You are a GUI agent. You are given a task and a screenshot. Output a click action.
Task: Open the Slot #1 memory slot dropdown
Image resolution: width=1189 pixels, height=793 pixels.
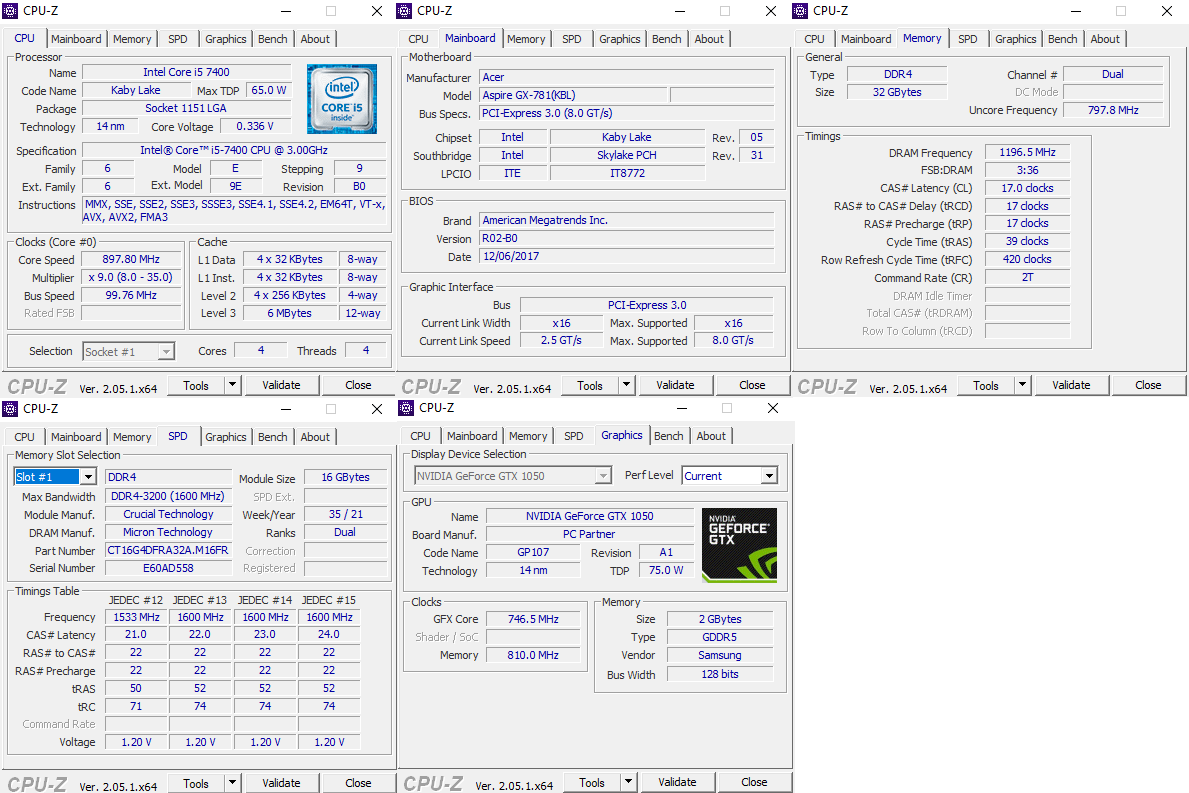88,477
